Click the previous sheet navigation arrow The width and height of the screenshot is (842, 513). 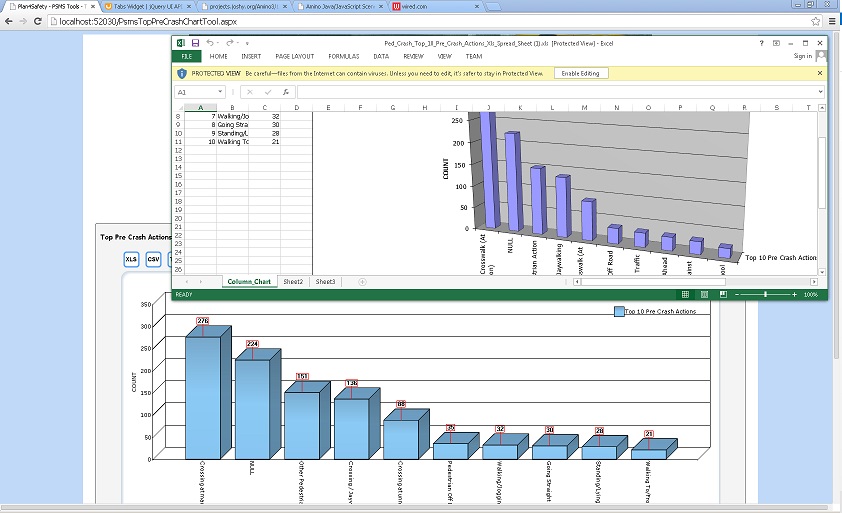point(187,281)
